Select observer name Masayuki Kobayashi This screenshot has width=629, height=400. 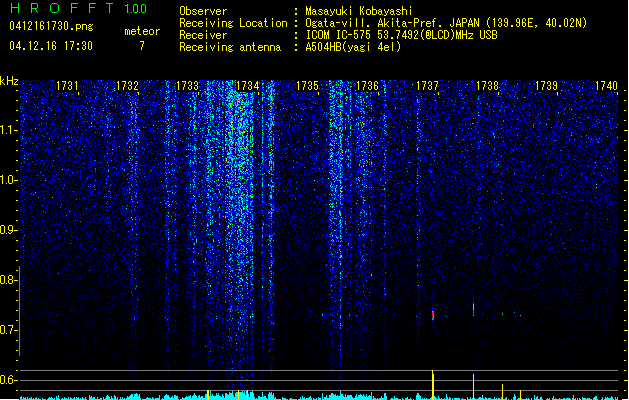point(359,11)
